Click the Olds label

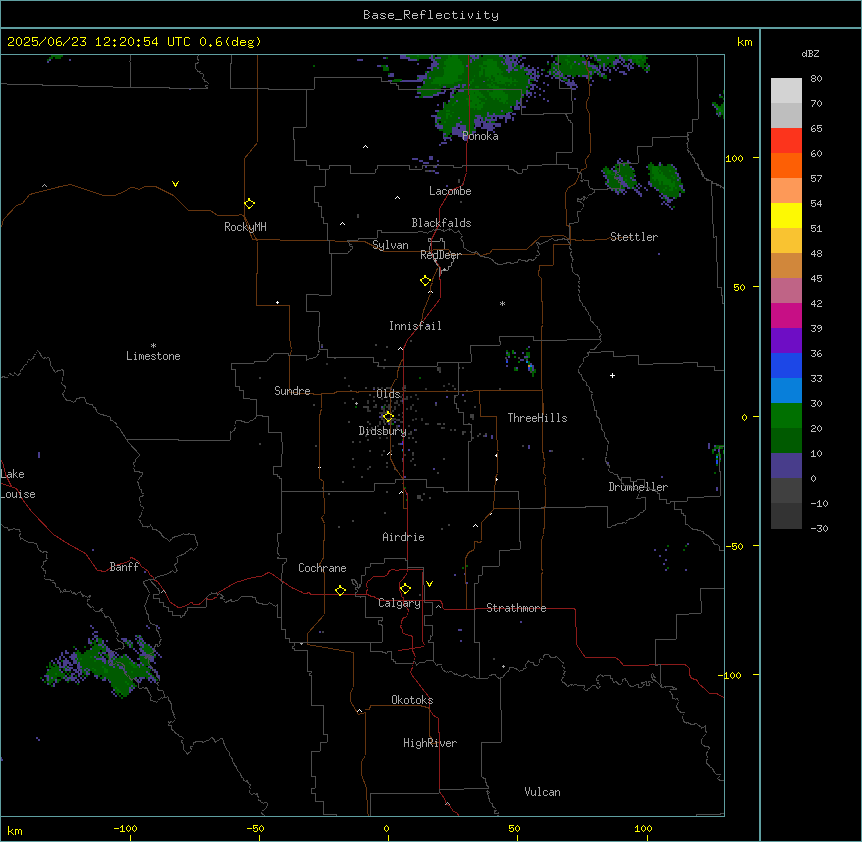pos(388,394)
